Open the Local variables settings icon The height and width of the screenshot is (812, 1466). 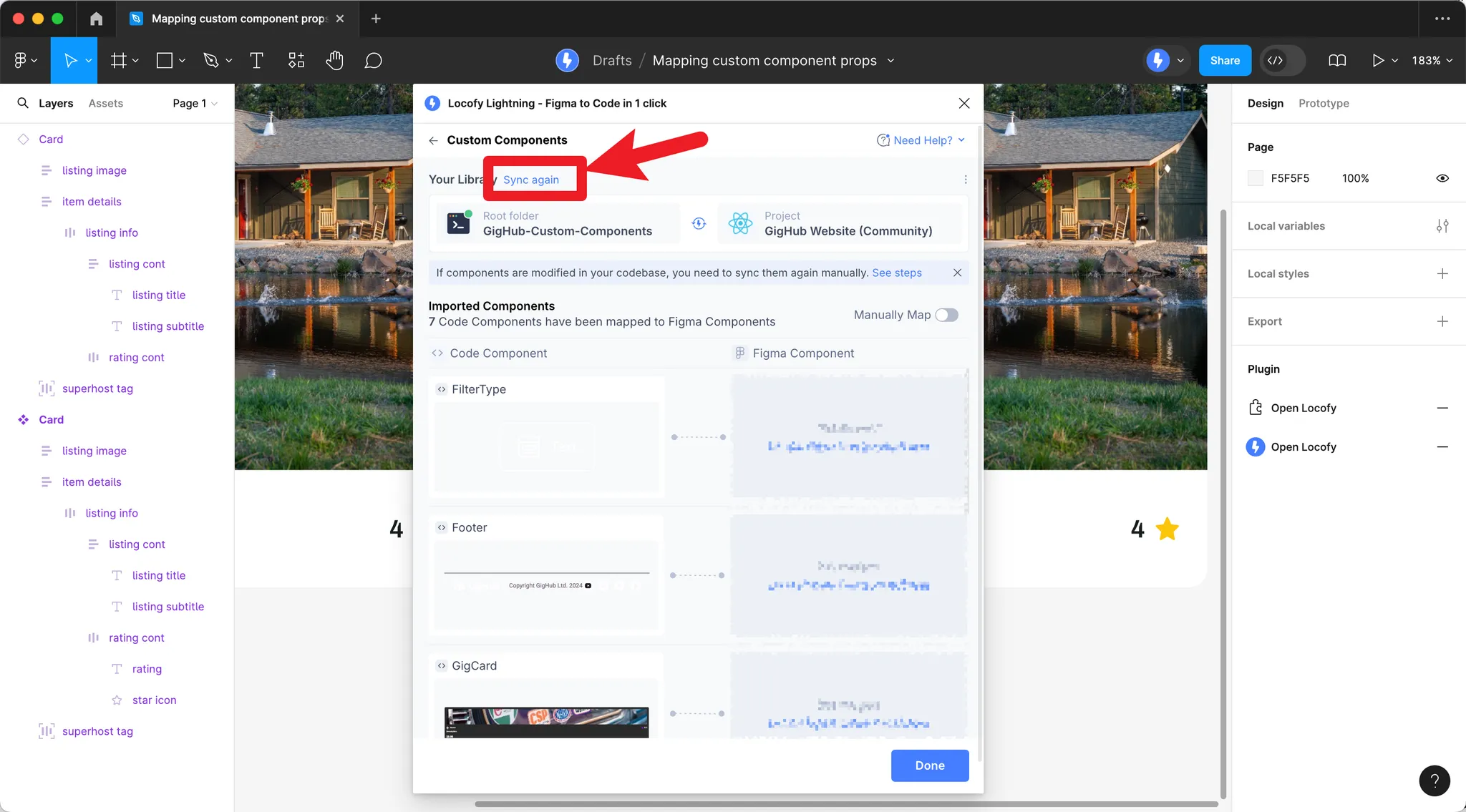[1442, 225]
